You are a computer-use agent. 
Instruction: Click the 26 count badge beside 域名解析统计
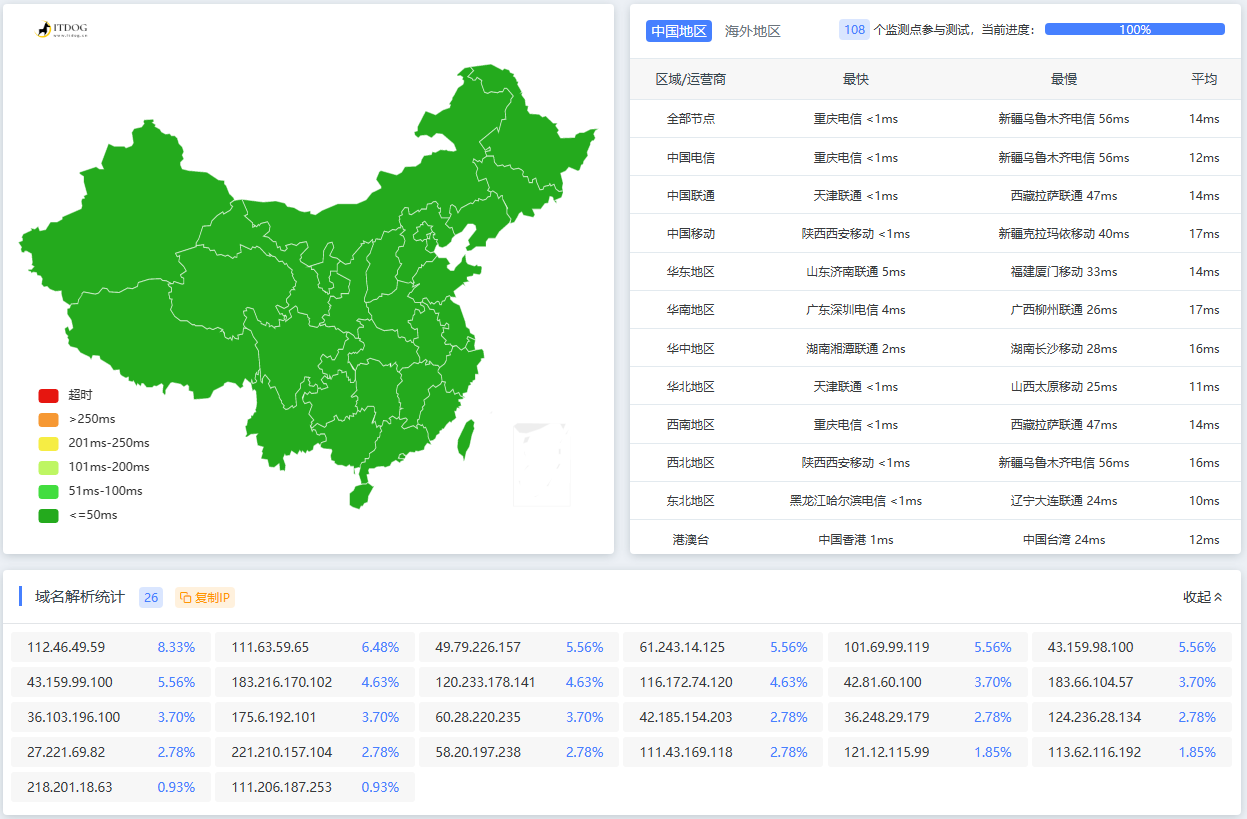point(151,598)
